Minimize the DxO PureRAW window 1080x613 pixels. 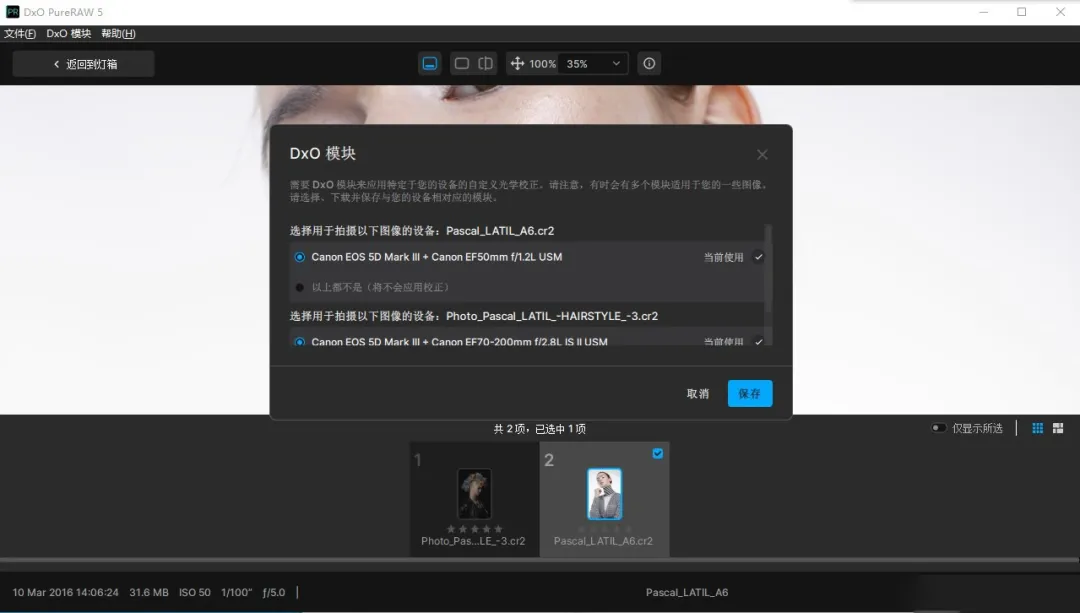tap(984, 12)
